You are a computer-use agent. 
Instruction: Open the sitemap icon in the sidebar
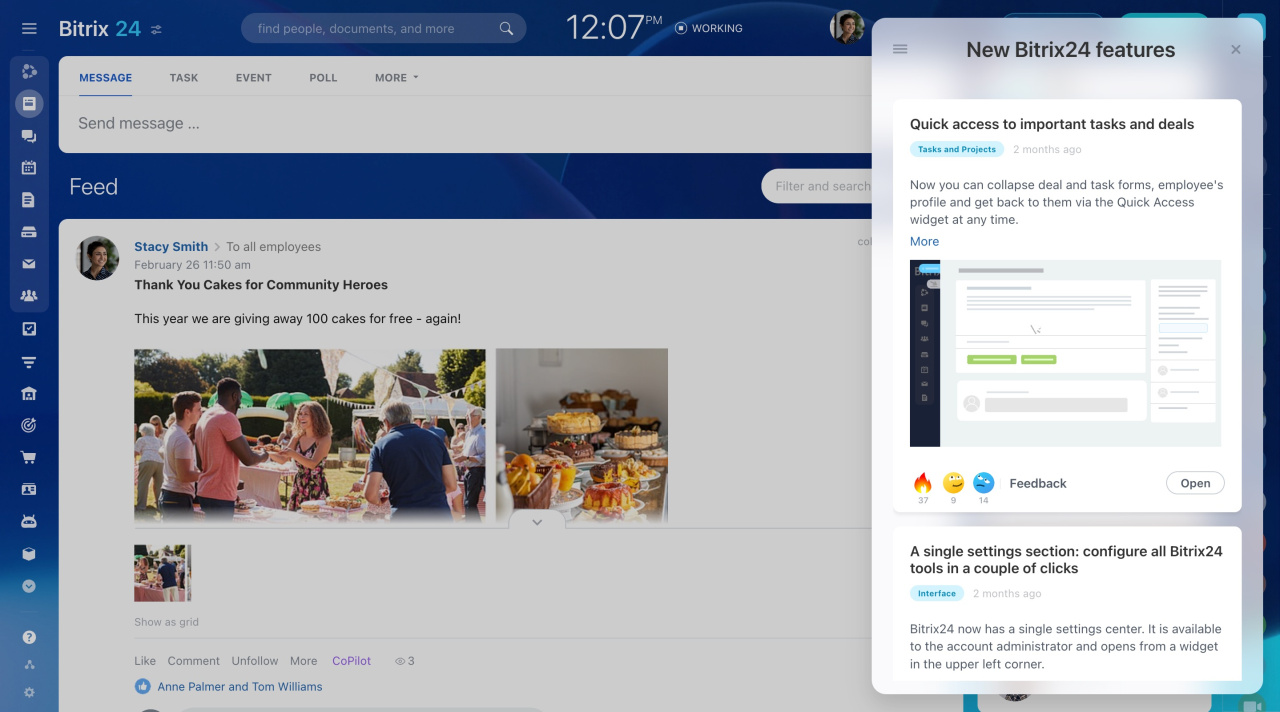(29, 665)
